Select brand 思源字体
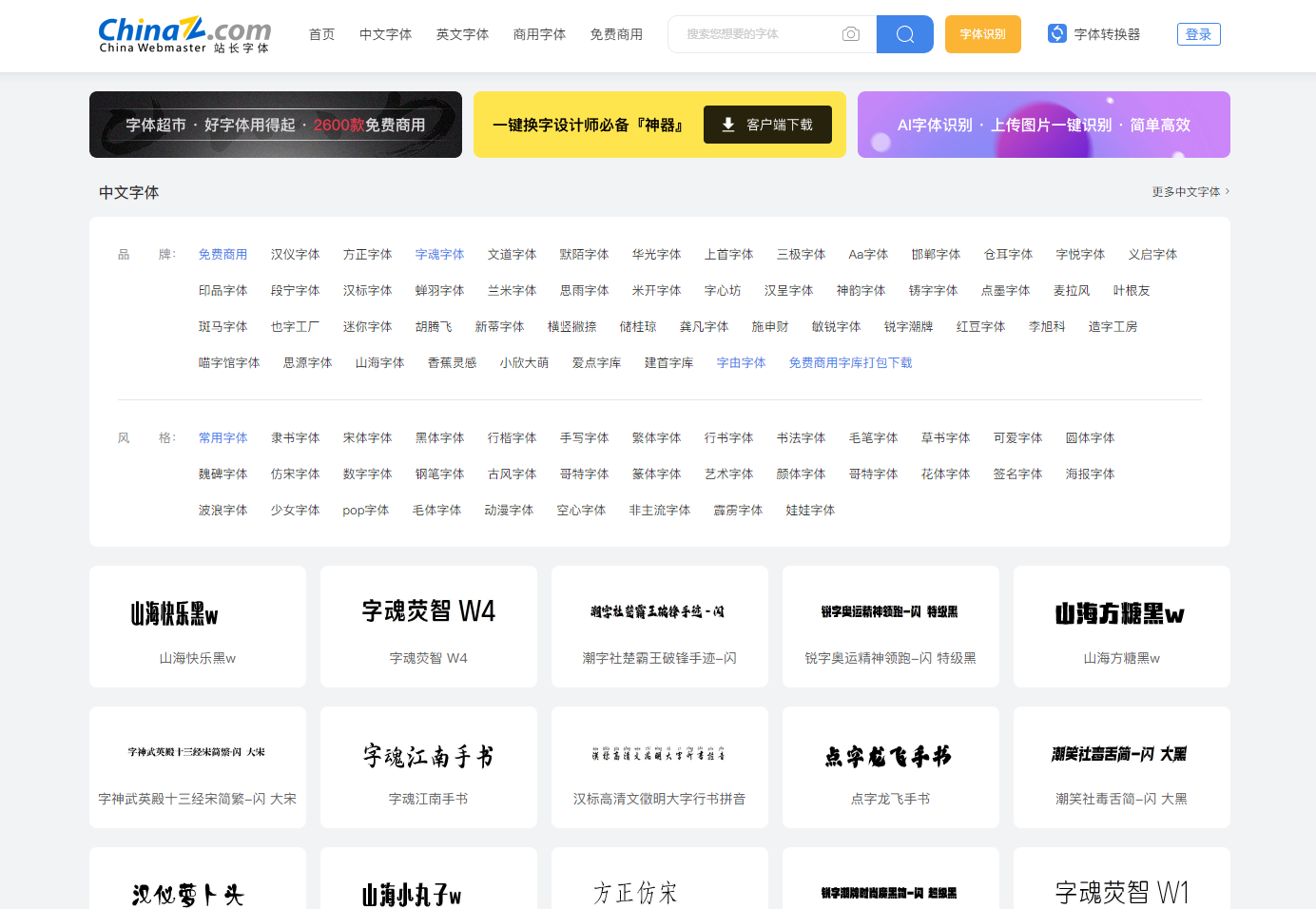 pos(308,362)
